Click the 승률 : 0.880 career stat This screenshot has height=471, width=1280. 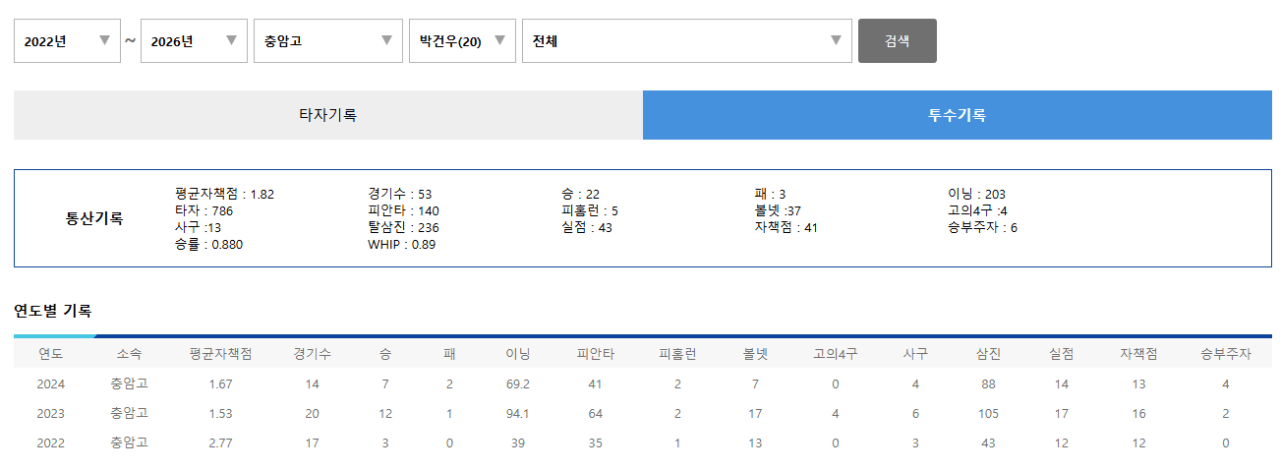click(x=209, y=244)
